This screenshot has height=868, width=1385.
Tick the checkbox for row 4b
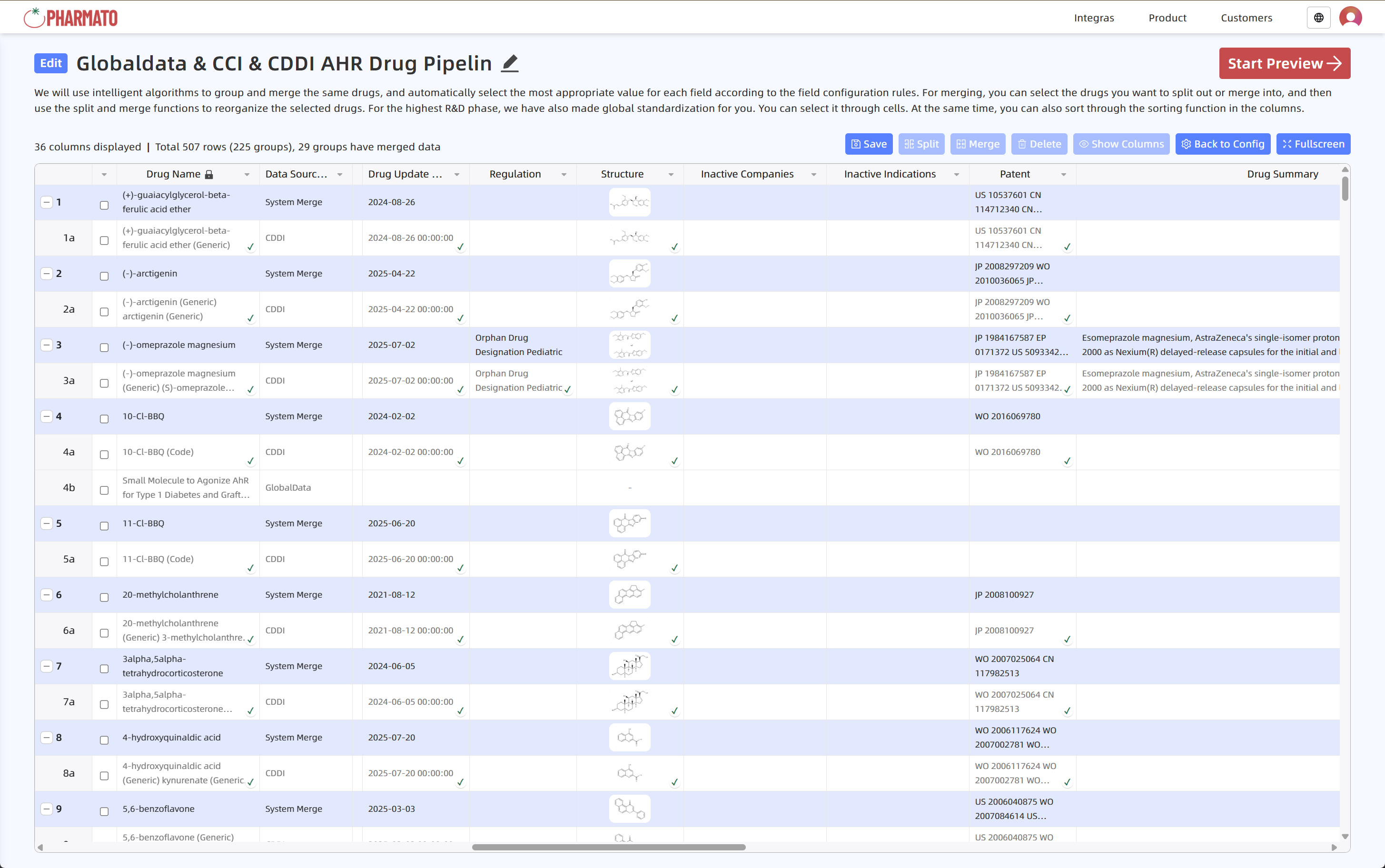[104, 490]
